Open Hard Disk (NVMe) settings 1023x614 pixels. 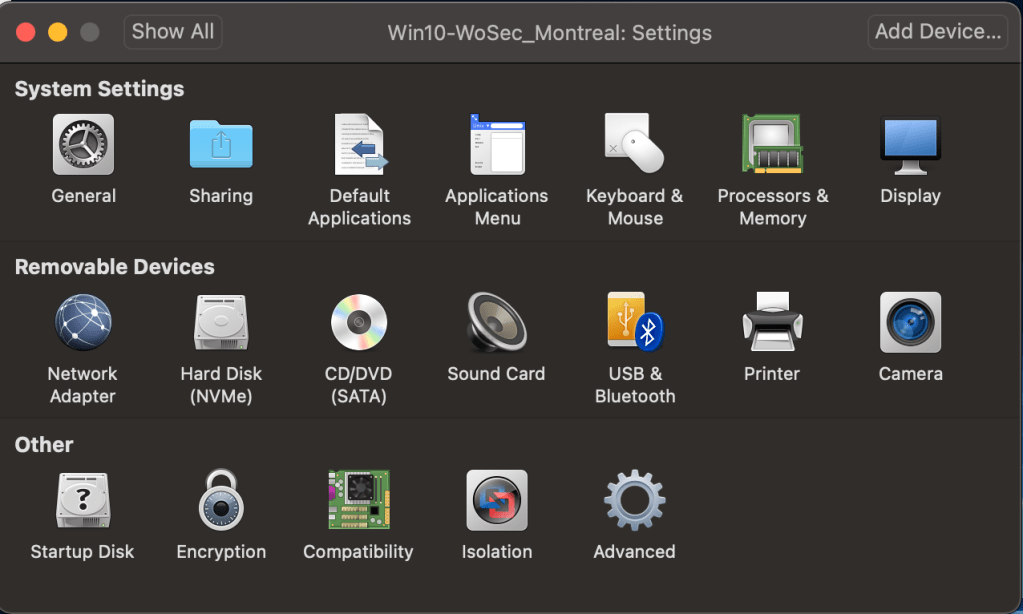pos(221,323)
